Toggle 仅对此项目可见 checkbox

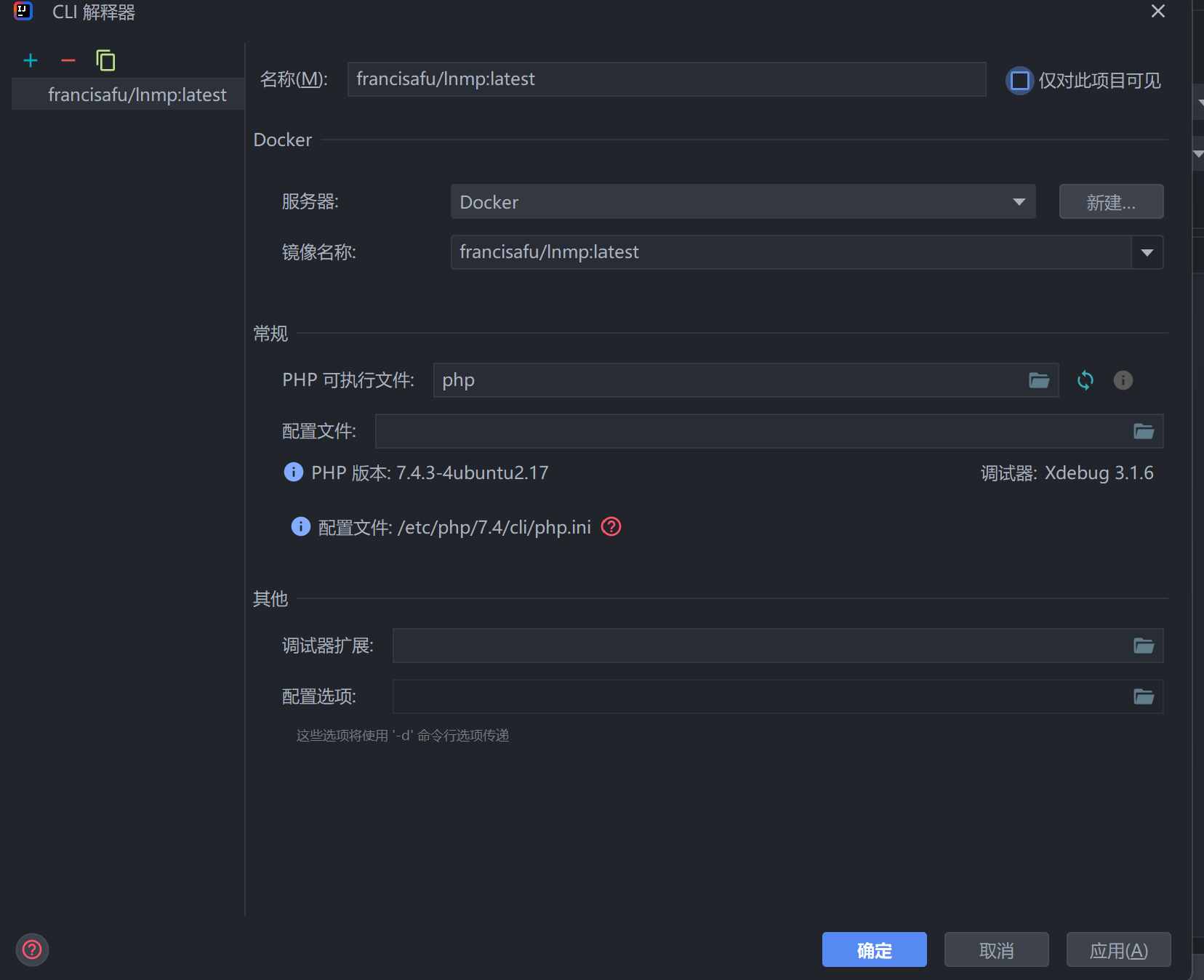tap(1020, 80)
